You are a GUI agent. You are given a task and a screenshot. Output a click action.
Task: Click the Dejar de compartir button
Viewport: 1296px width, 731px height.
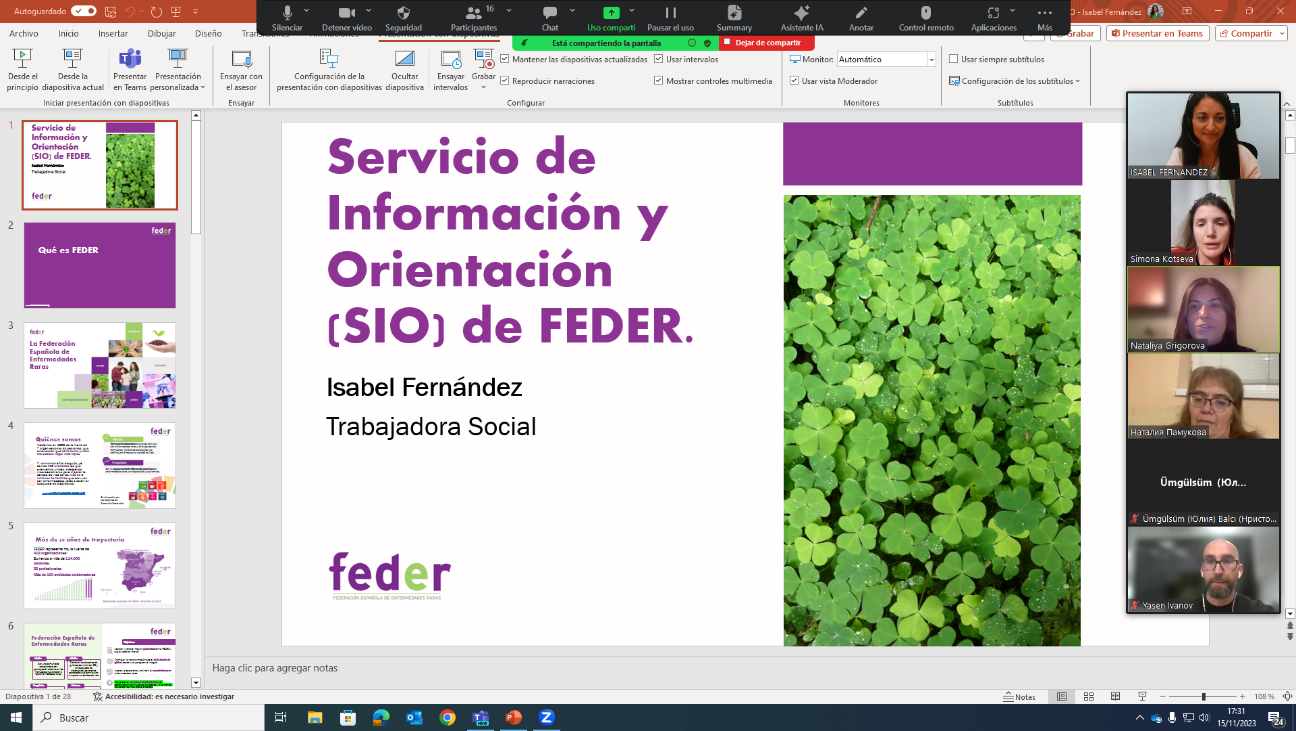[x=767, y=43]
